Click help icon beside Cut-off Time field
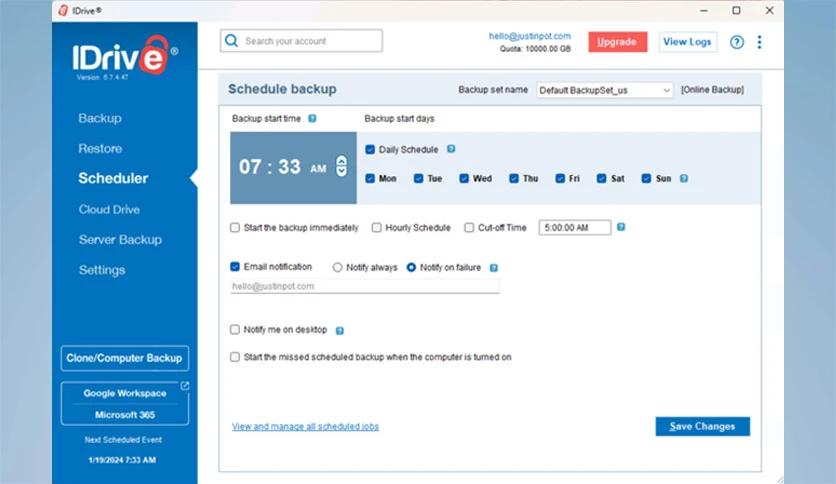836x484 pixels. pyautogui.click(x=621, y=227)
